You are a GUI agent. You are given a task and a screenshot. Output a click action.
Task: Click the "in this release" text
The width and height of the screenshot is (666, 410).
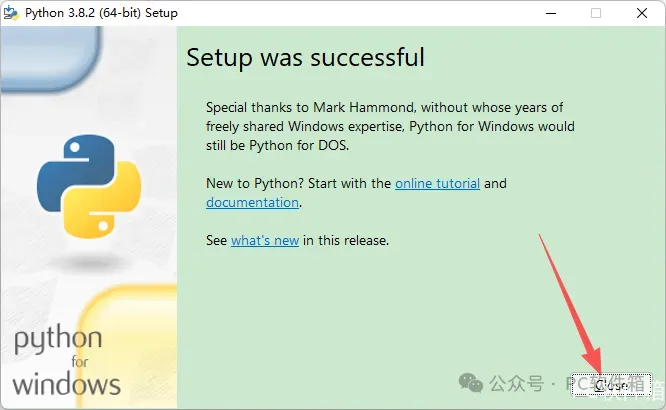point(346,240)
